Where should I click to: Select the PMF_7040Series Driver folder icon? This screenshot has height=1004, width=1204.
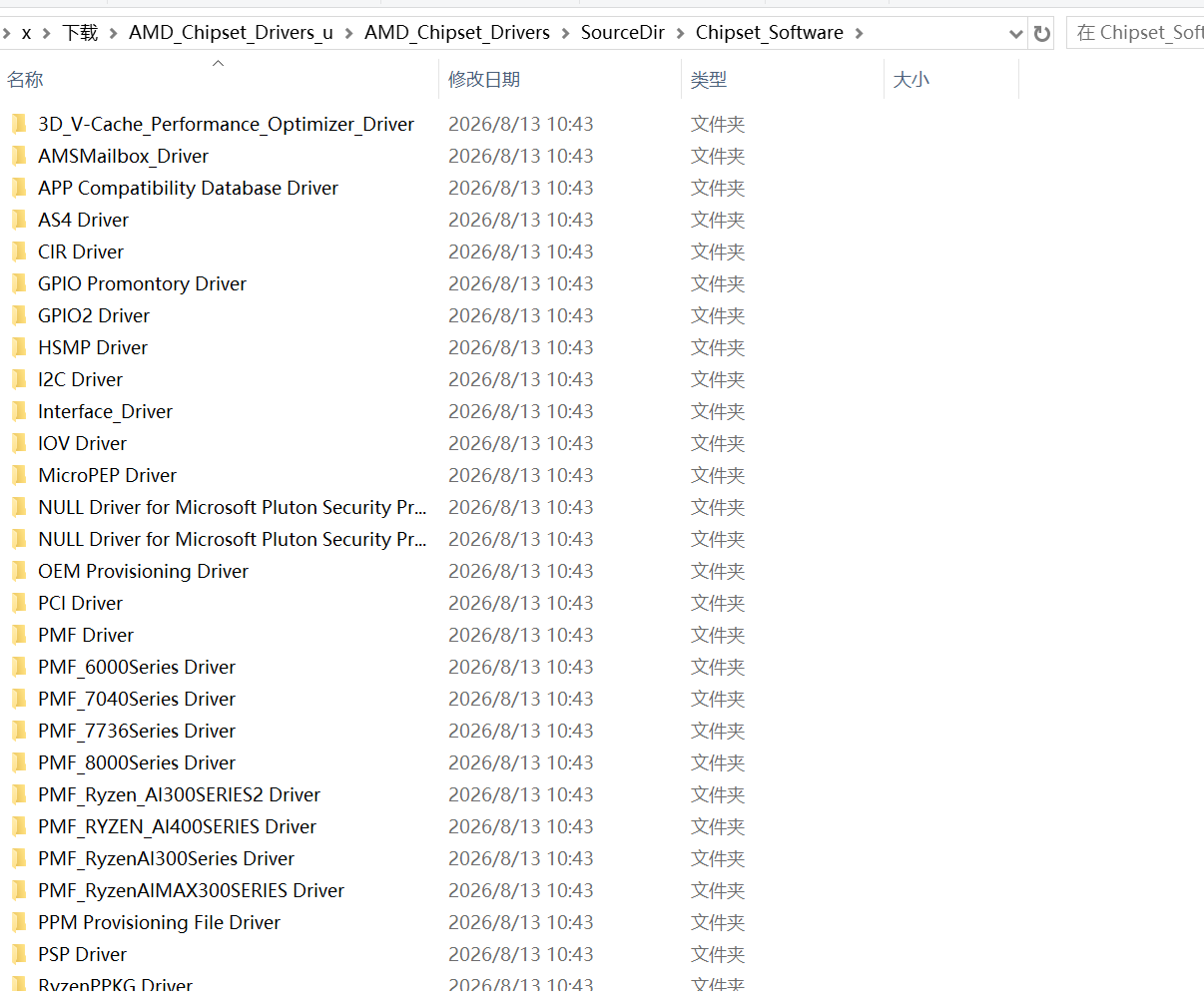click(19, 699)
